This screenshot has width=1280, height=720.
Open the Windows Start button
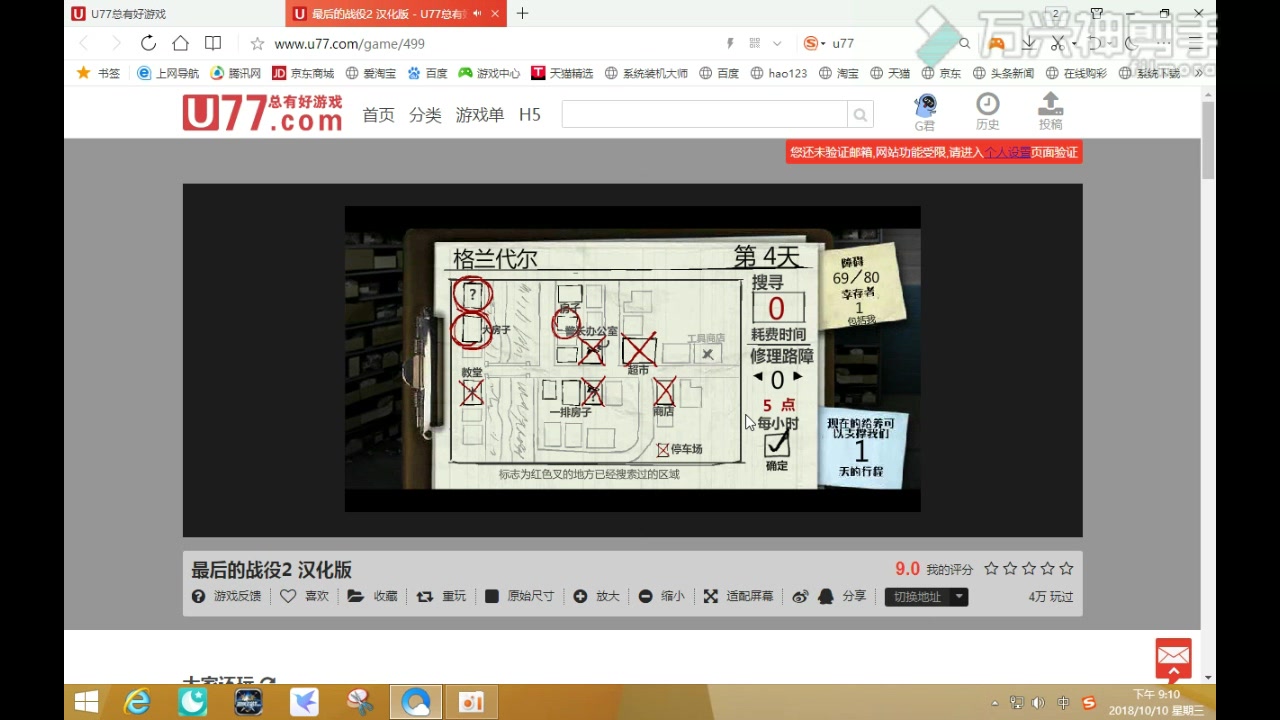coord(86,703)
